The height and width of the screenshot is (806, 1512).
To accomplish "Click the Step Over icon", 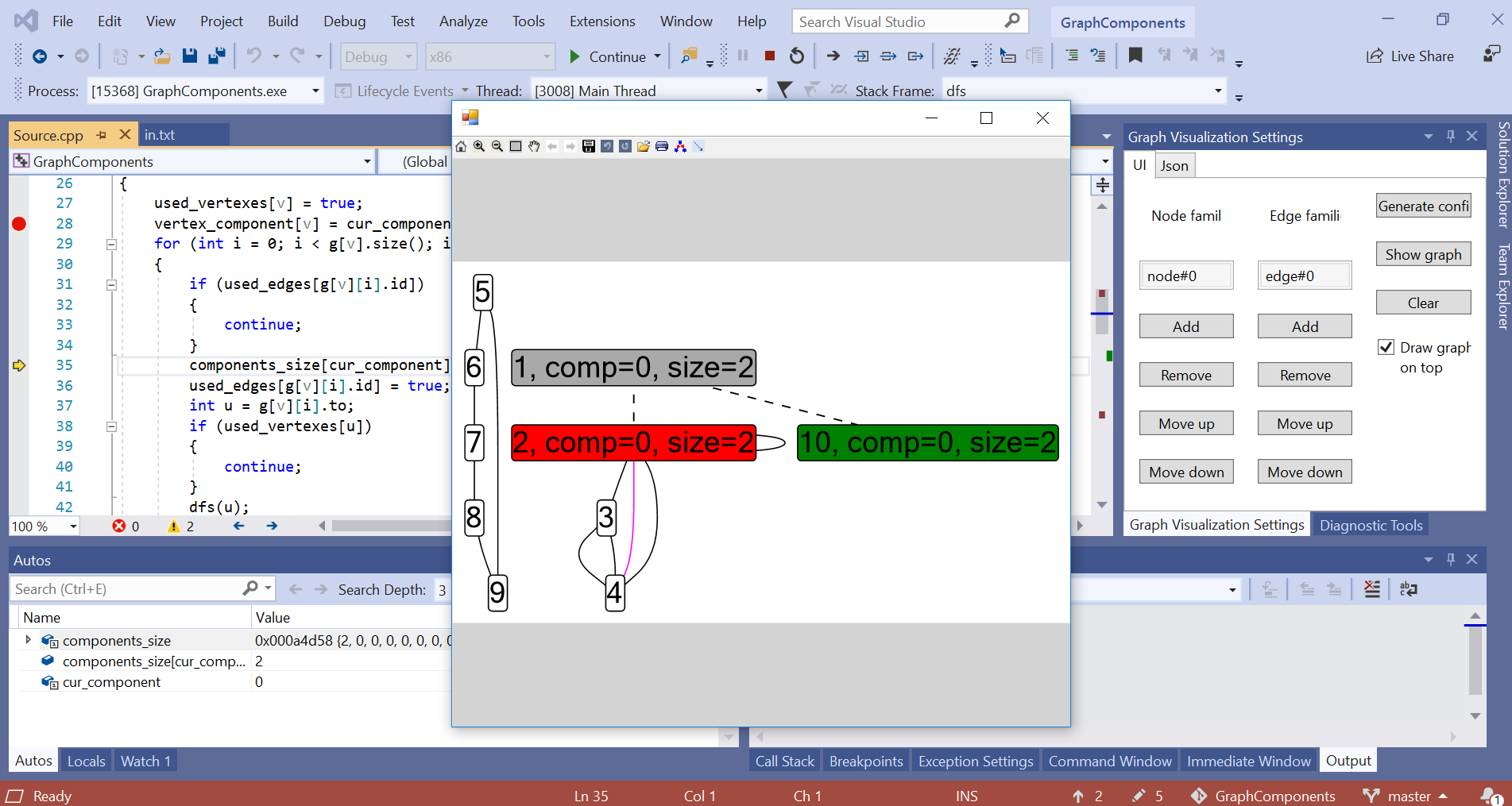I will coord(889,56).
